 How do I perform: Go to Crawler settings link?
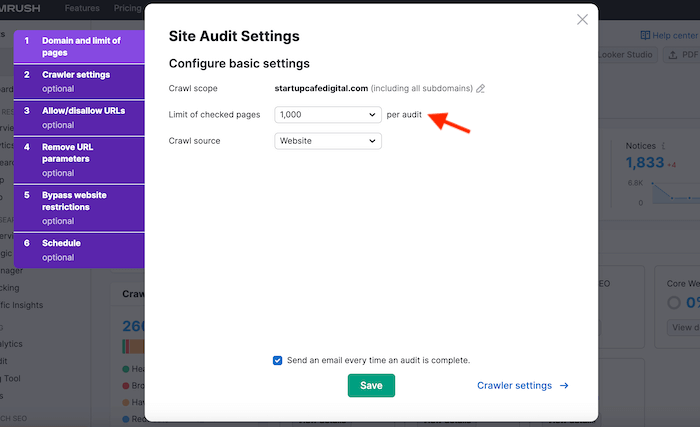pyautogui.click(x=514, y=385)
